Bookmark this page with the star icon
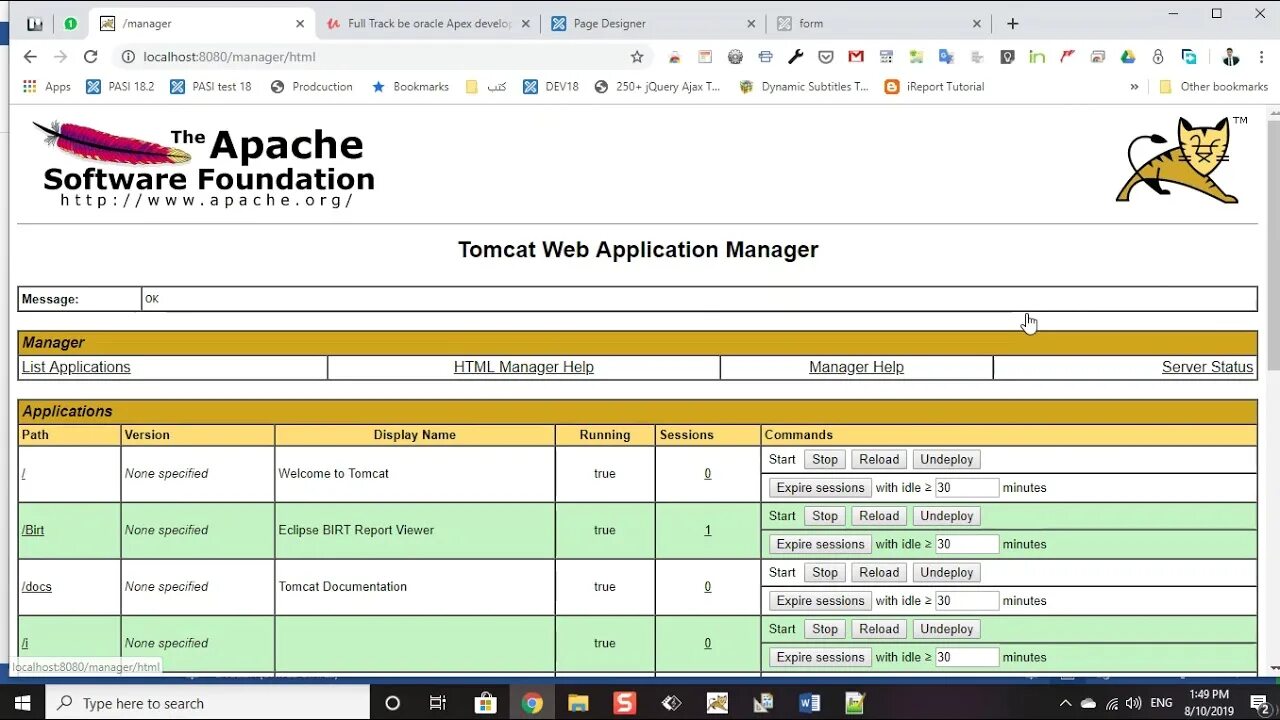 tap(637, 57)
